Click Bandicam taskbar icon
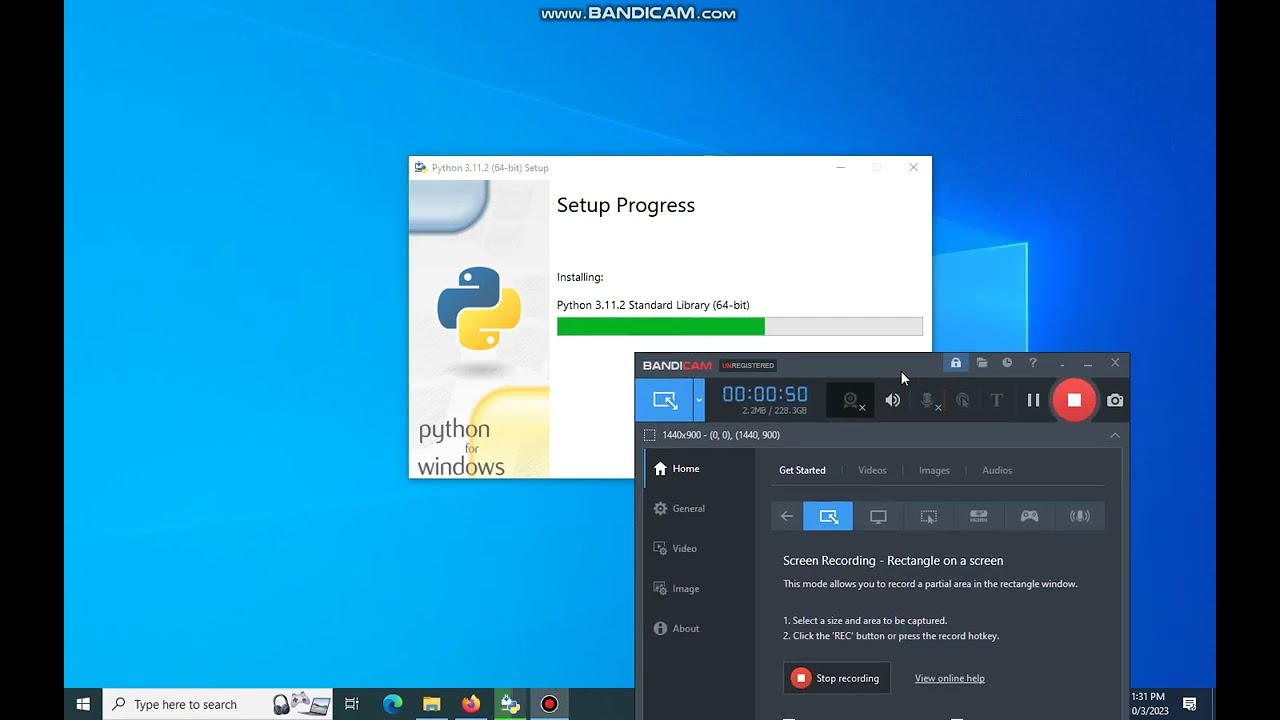The image size is (1280, 720). (549, 704)
